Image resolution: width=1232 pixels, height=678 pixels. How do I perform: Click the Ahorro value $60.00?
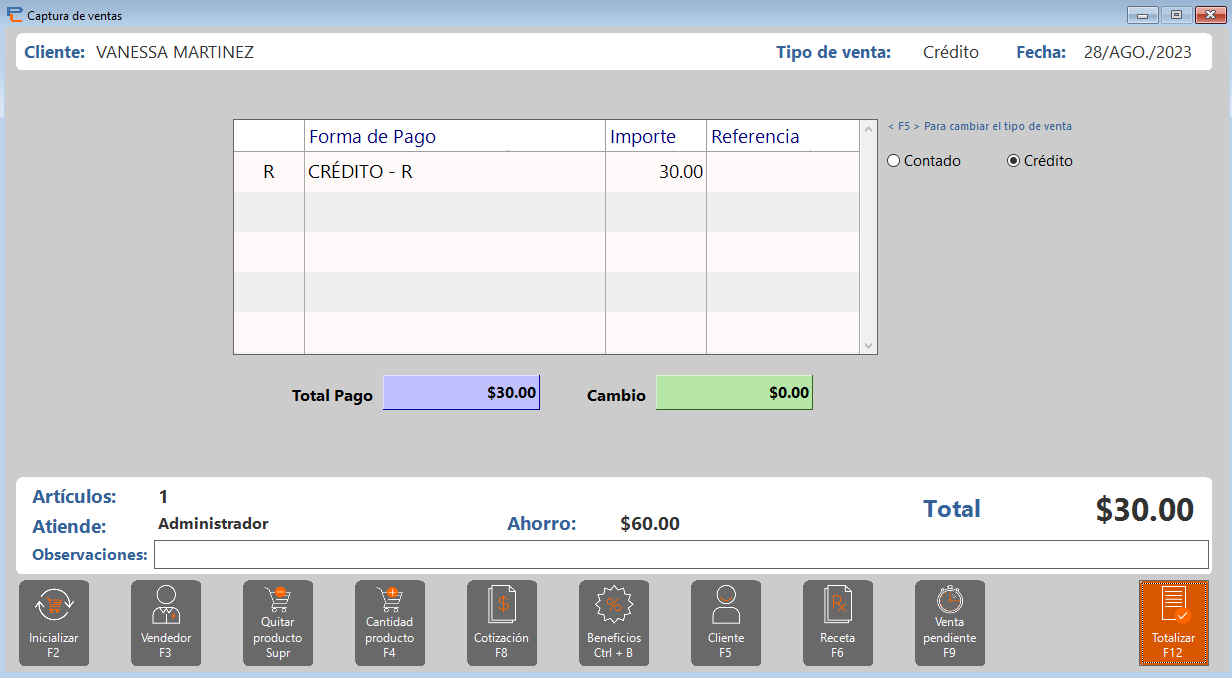click(650, 524)
